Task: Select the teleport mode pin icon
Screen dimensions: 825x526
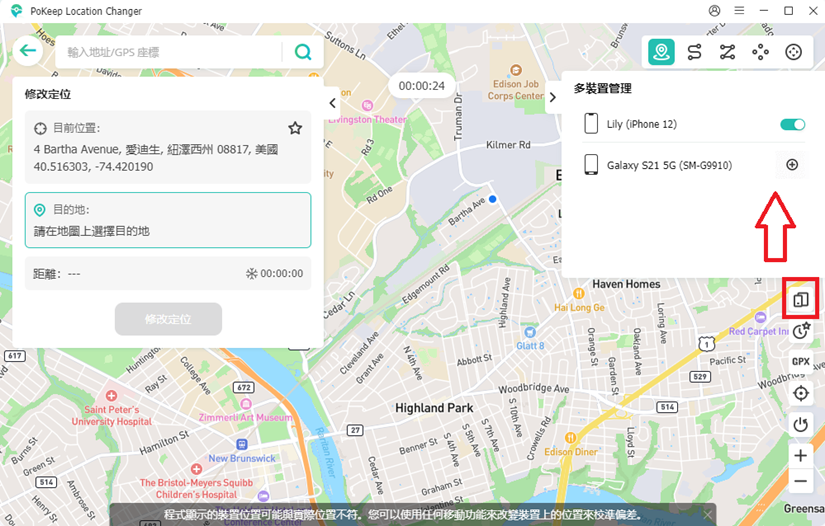Action: (661, 52)
